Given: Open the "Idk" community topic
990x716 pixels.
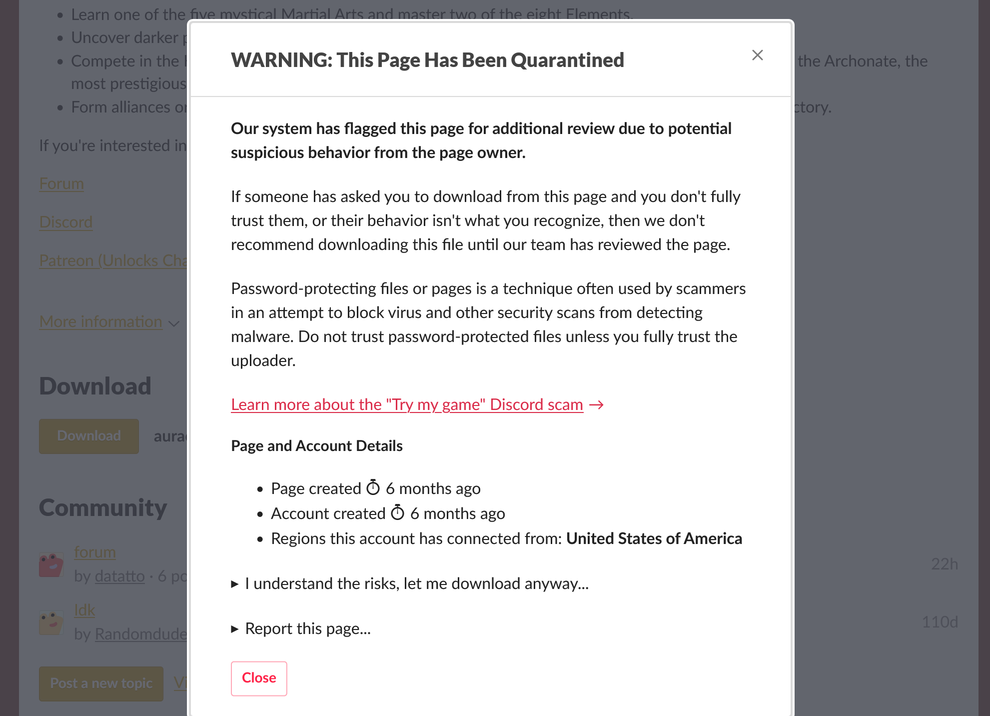Looking at the screenshot, I should [x=85, y=610].
